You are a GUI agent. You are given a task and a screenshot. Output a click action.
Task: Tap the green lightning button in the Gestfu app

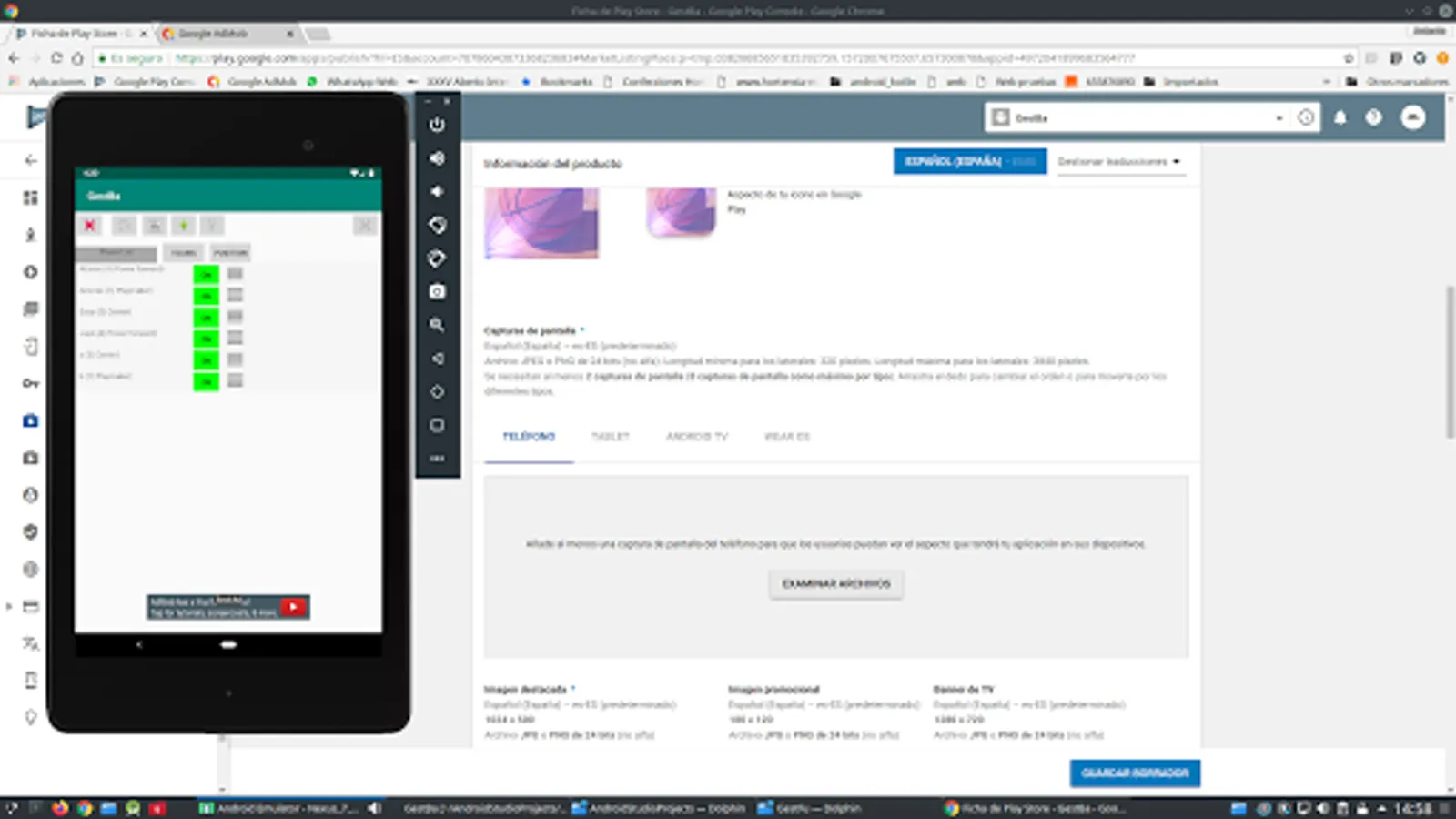[x=183, y=225]
